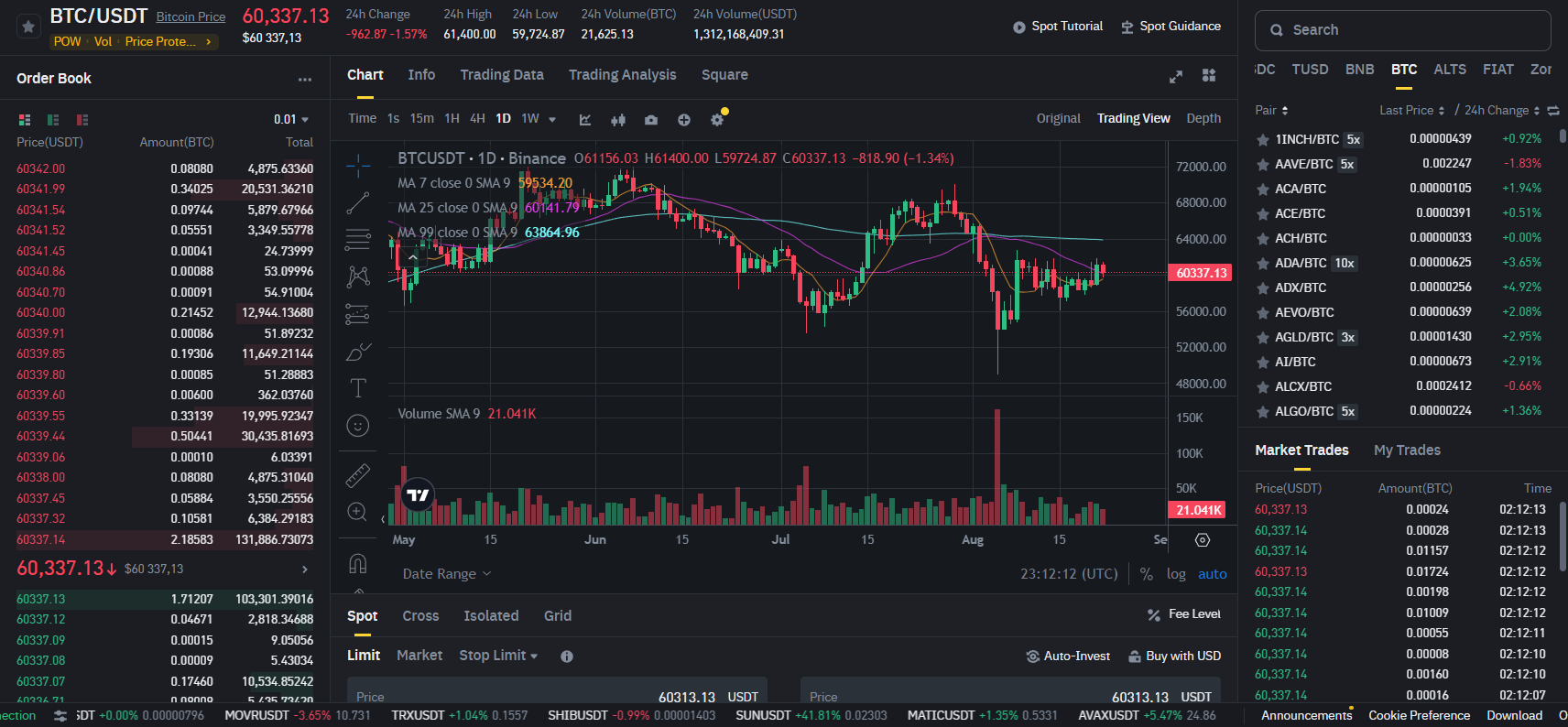
Task: Toggle log scale on chart
Action: (x=1176, y=574)
